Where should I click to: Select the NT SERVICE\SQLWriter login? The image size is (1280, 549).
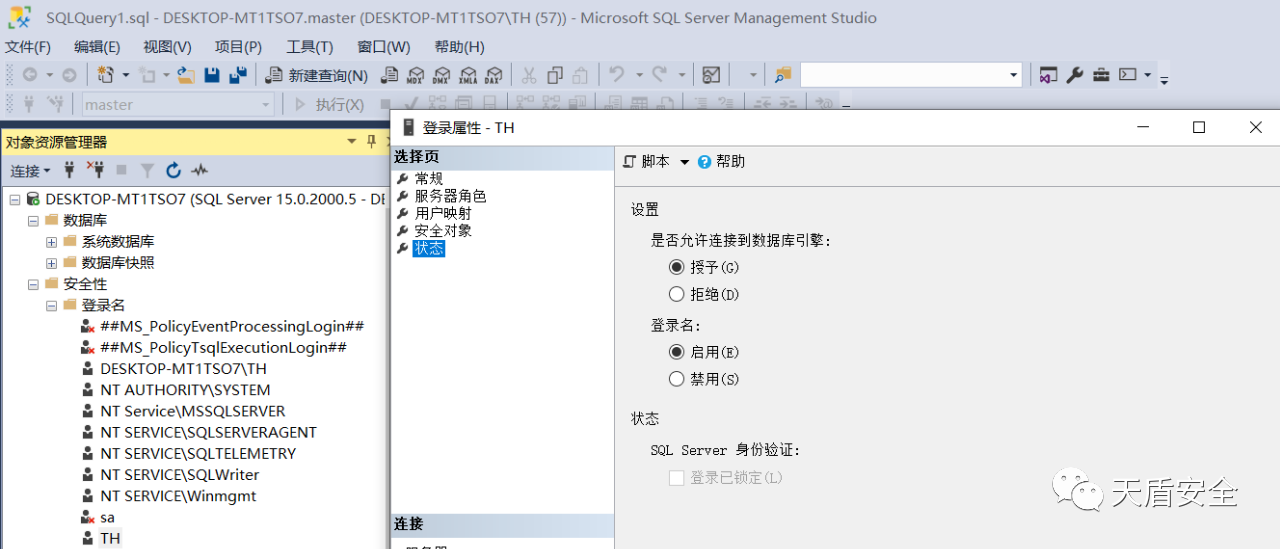[x=179, y=475]
